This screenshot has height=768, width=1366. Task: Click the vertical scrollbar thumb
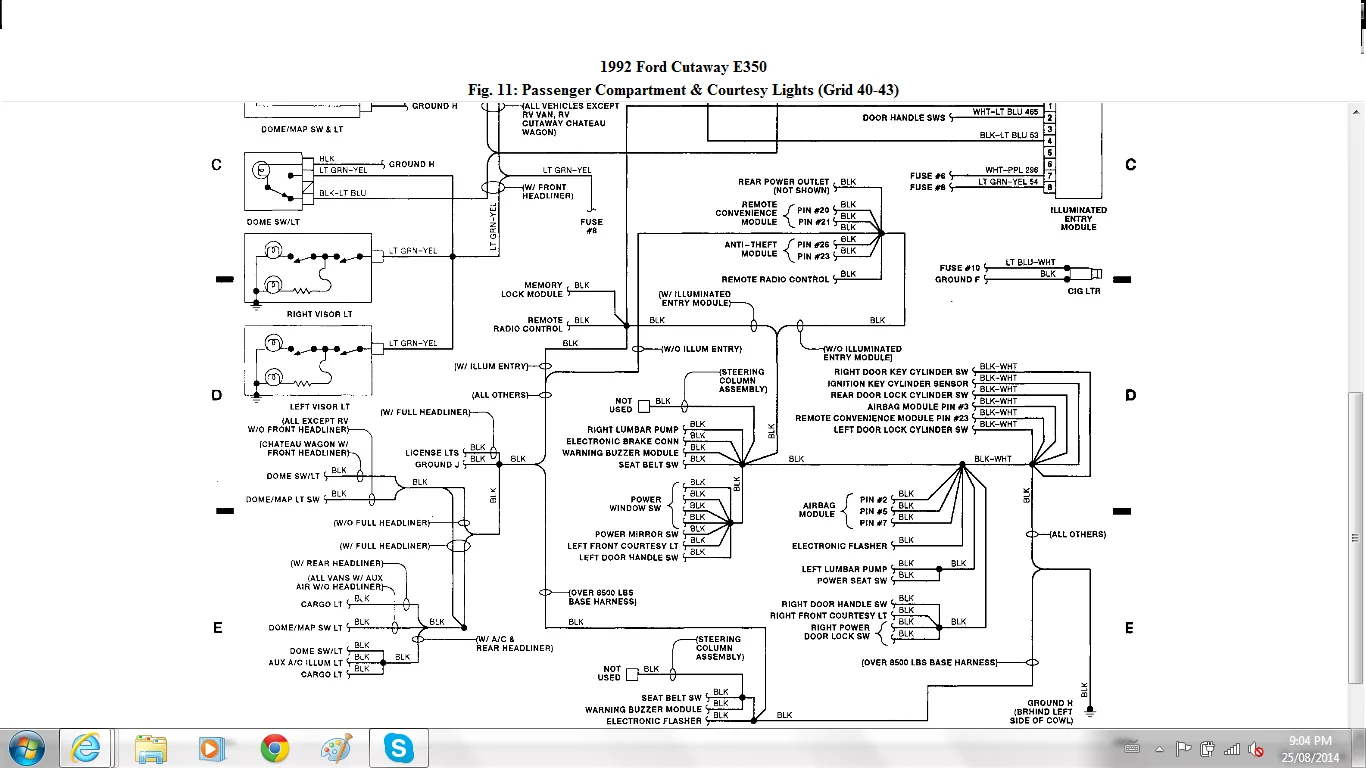point(1356,537)
